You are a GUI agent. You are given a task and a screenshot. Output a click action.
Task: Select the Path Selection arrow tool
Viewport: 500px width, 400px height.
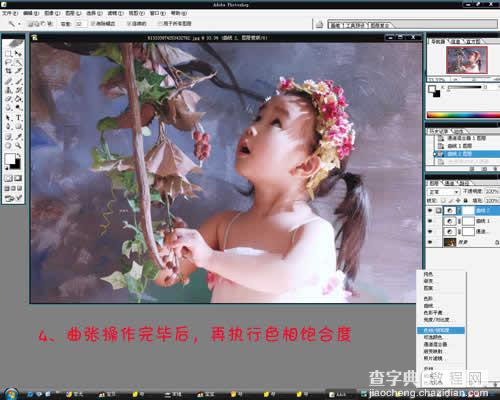click(x=9, y=118)
